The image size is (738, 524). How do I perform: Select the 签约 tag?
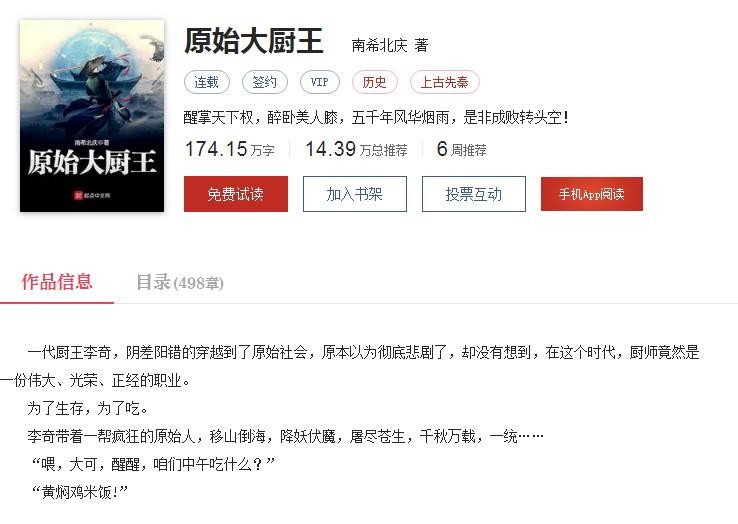pyautogui.click(x=265, y=82)
